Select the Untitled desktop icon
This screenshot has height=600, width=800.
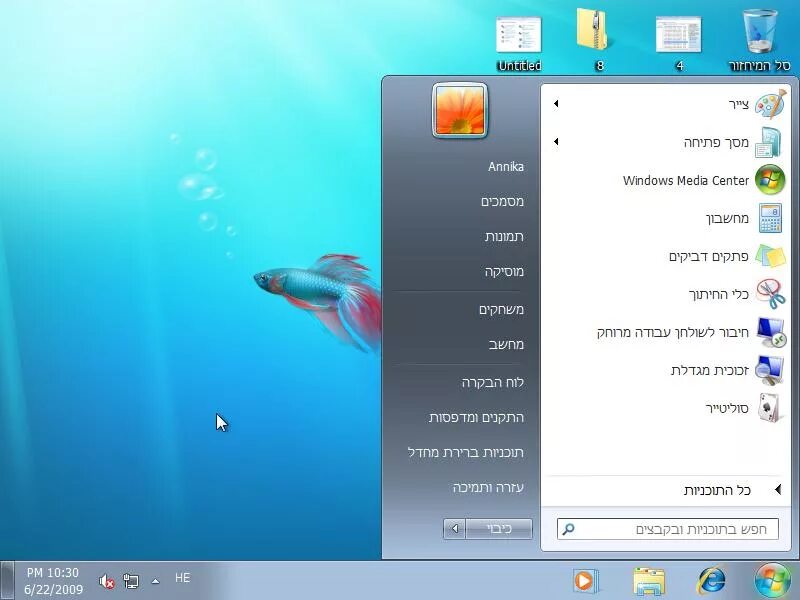tap(519, 34)
